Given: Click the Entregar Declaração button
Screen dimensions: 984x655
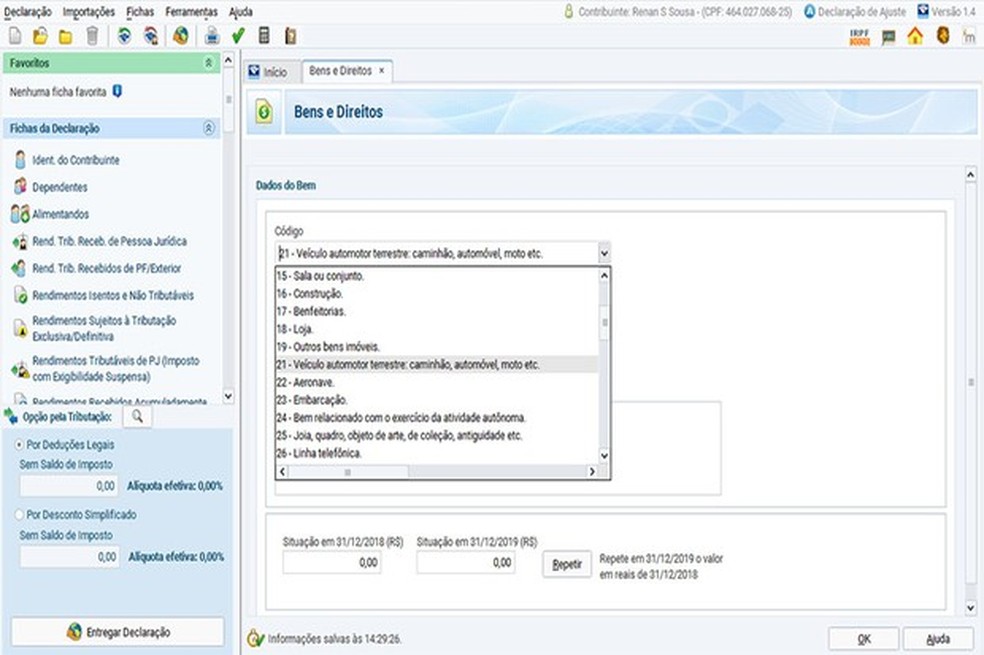Looking at the screenshot, I should pyautogui.click(x=118, y=632).
